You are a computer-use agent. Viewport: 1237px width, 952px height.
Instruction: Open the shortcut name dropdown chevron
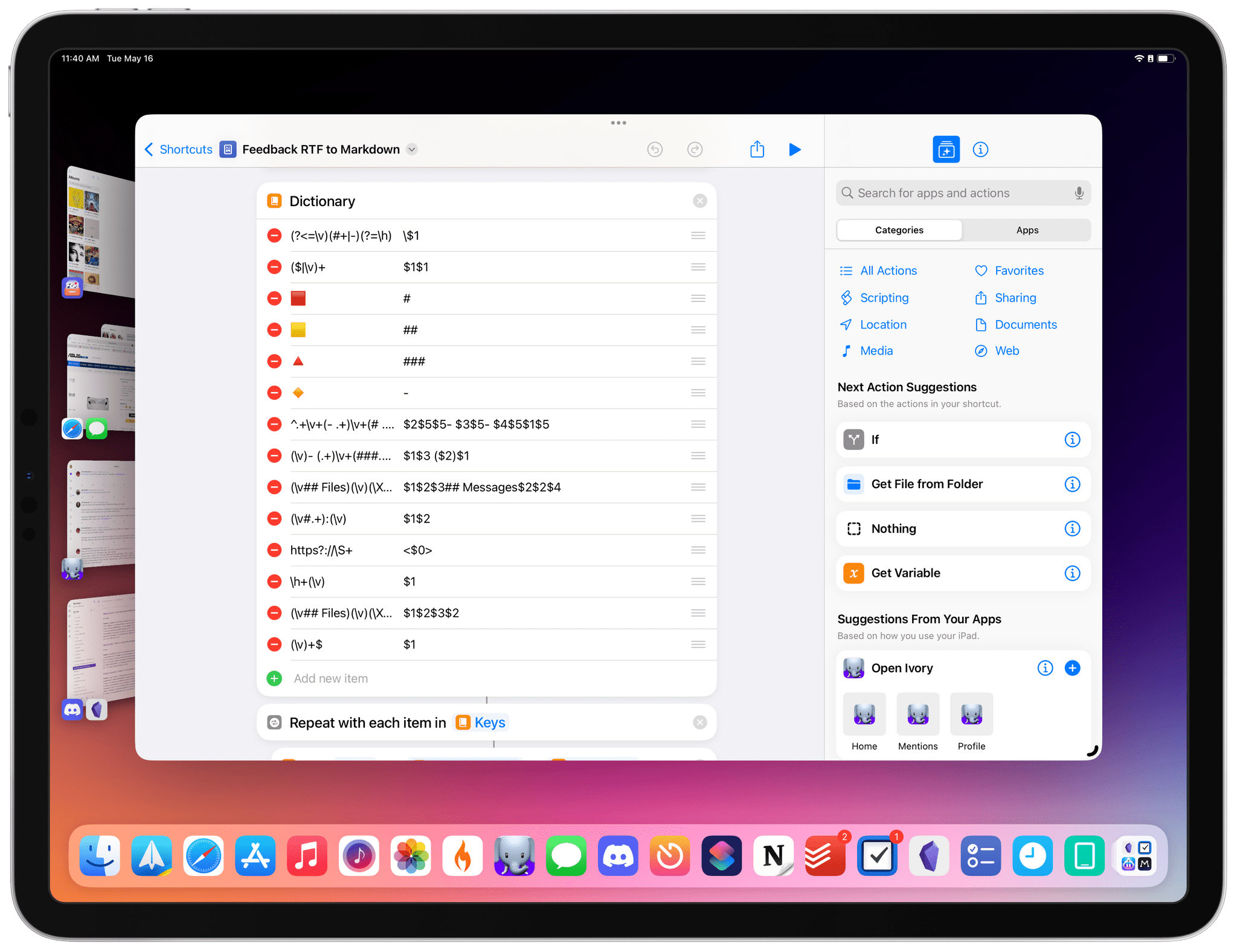[x=412, y=149]
